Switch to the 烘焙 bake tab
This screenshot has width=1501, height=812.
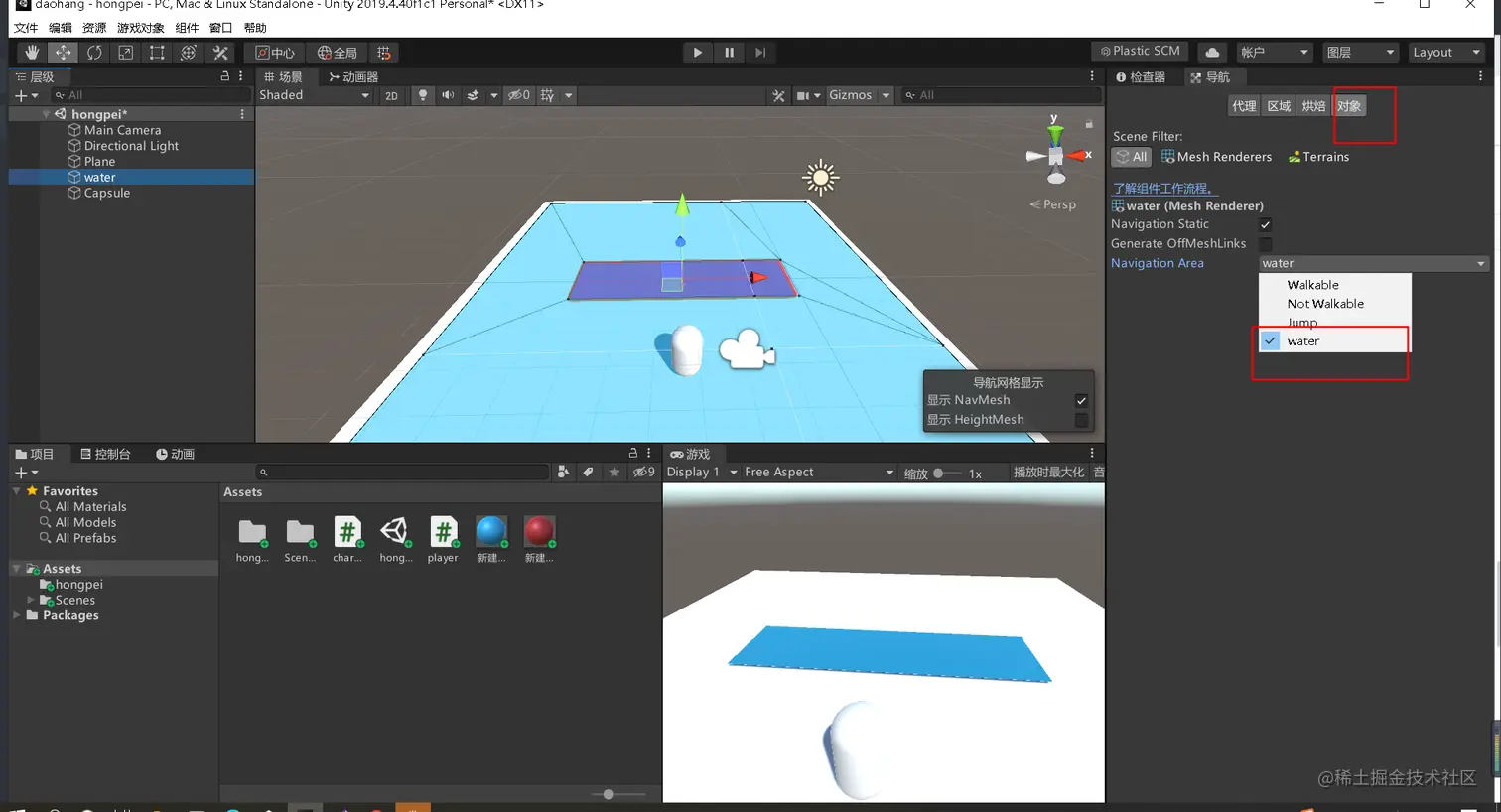point(1313,106)
